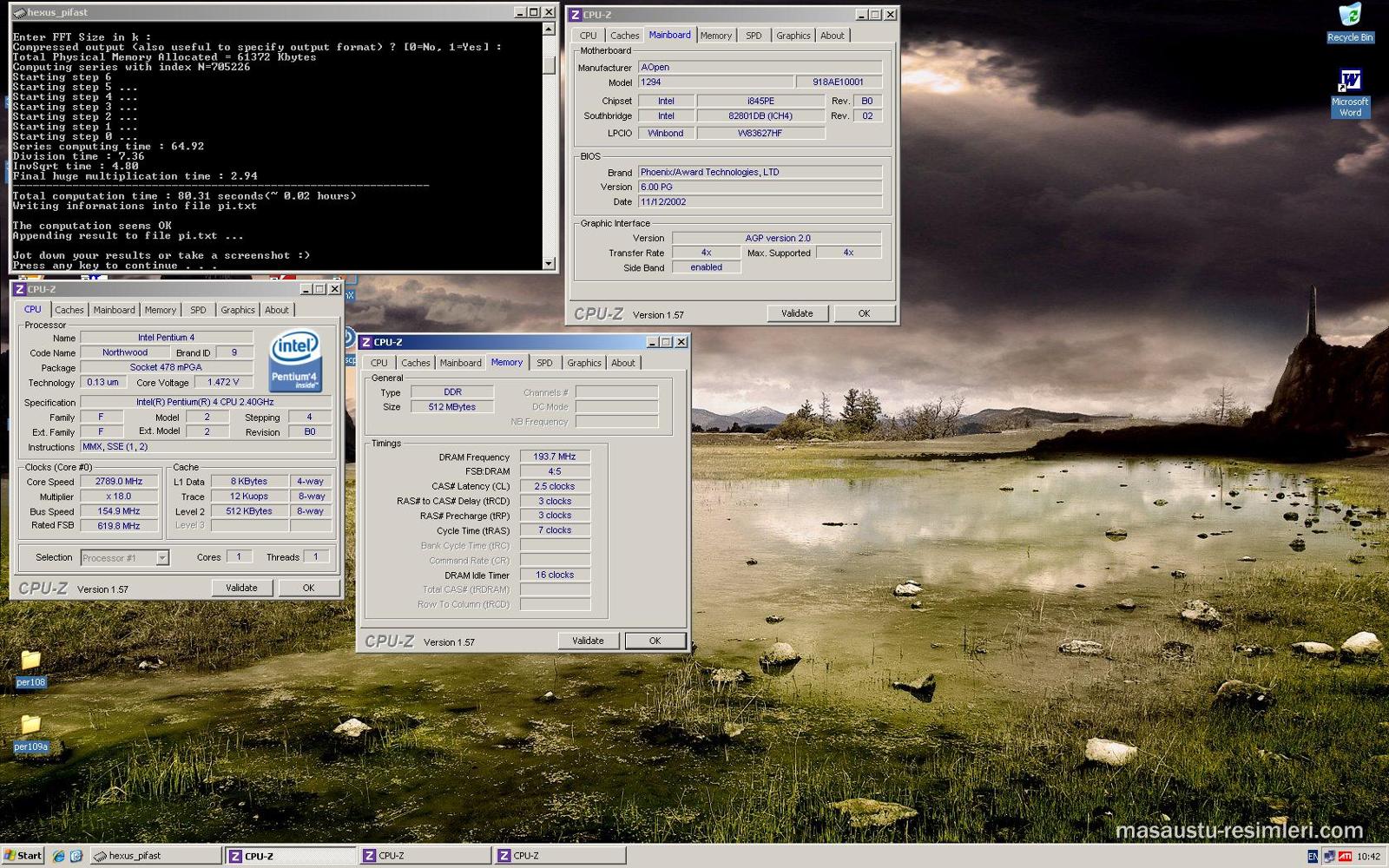Click Validate in the CPU tab window

point(241,588)
